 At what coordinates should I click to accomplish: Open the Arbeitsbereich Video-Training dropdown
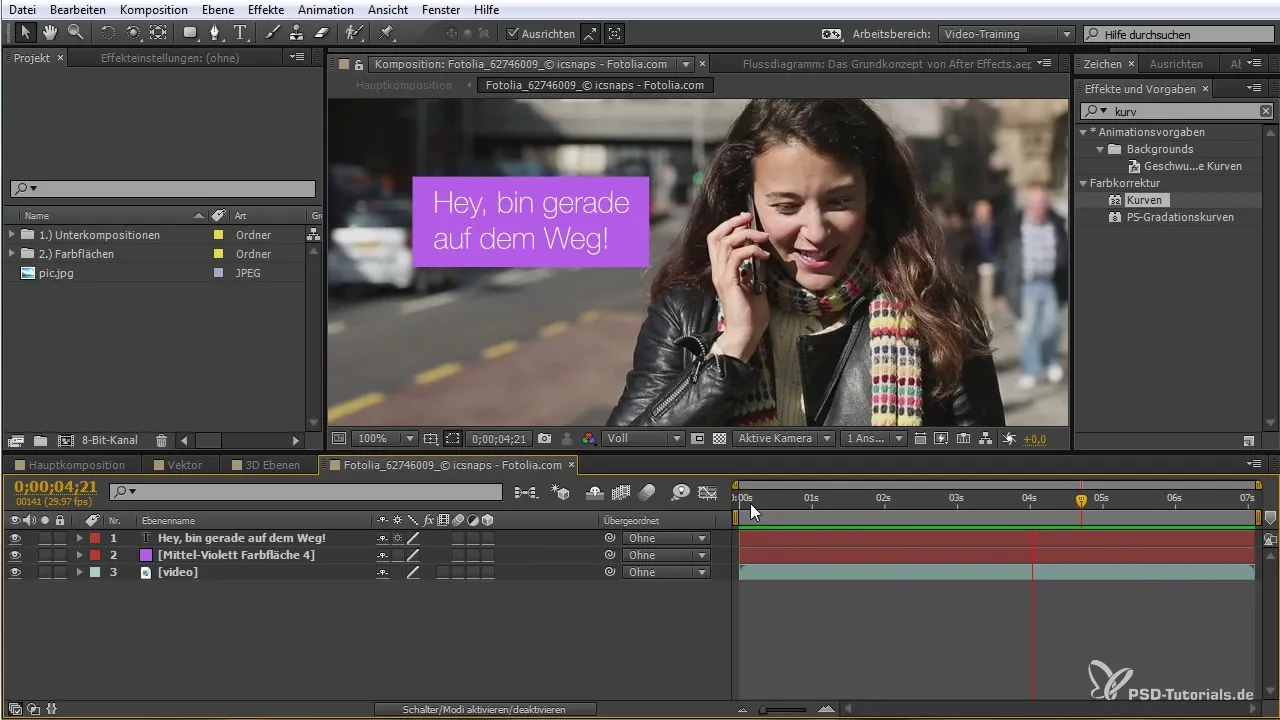tap(1008, 33)
